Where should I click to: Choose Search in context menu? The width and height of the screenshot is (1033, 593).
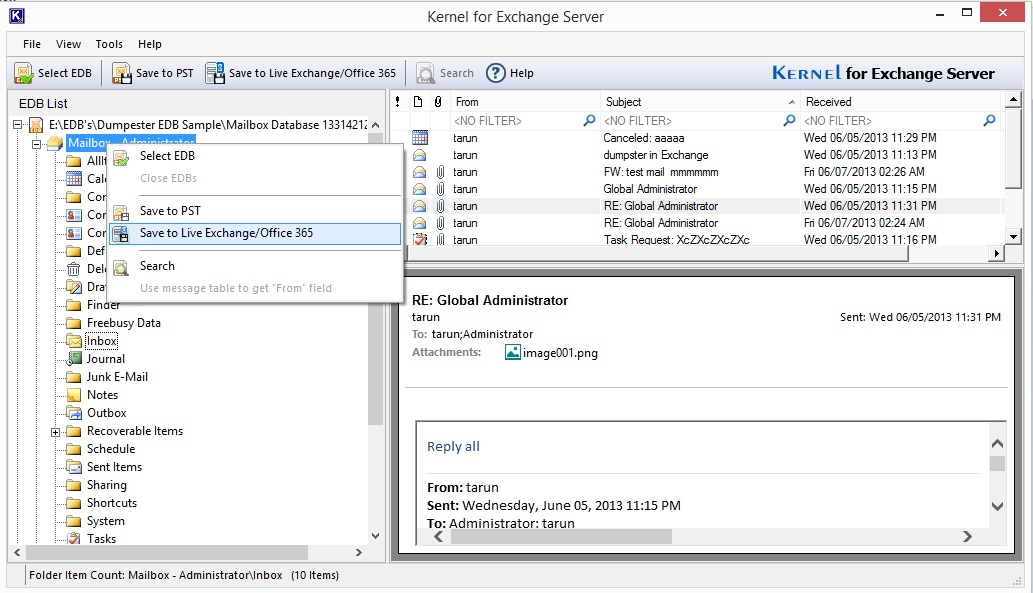tap(256, 266)
